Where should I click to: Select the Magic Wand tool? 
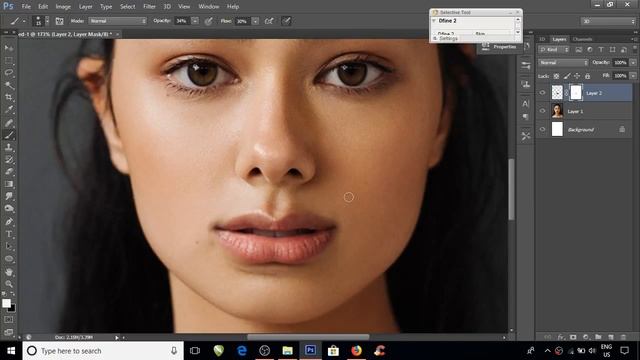9,85
